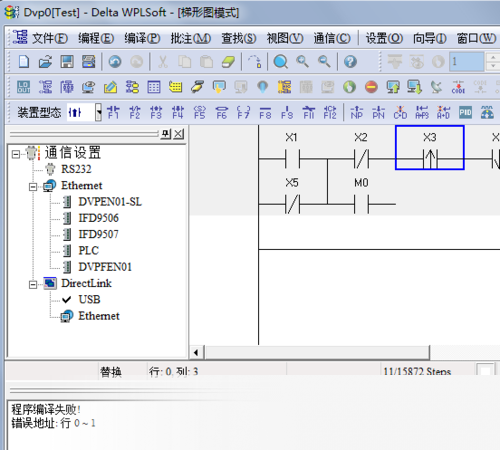This screenshot has width=500, height=450.
Task: Click the green run PLC icon
Action: click(349, 87)
